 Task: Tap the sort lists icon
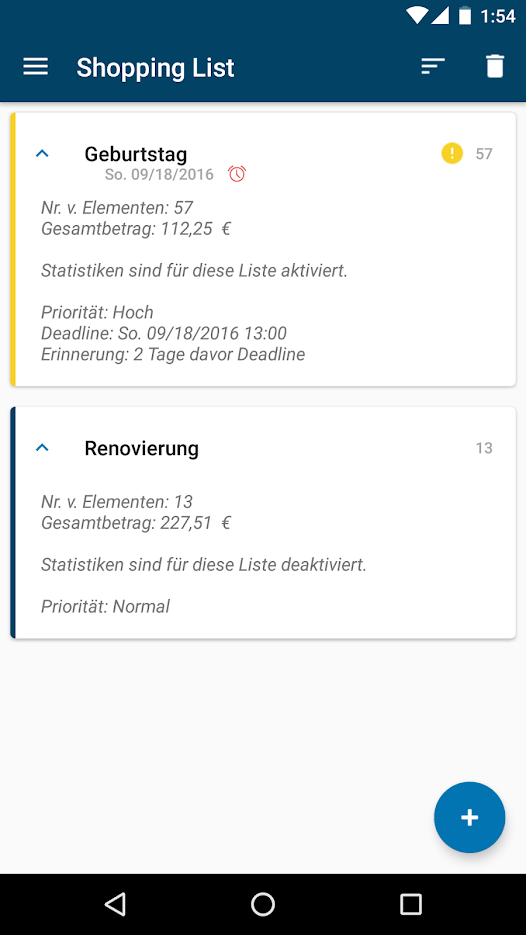(433, 66)
